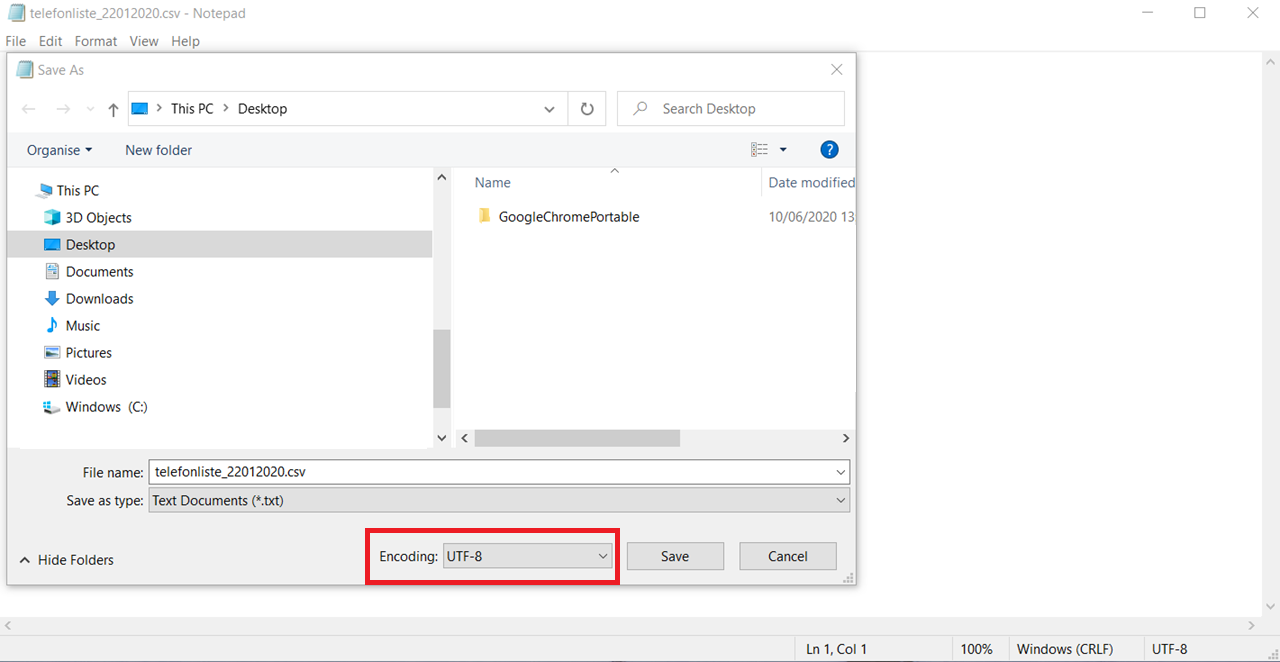Click the horizontal scrollbar in file list
The image size is (1280, 662).
click(577, 438)
